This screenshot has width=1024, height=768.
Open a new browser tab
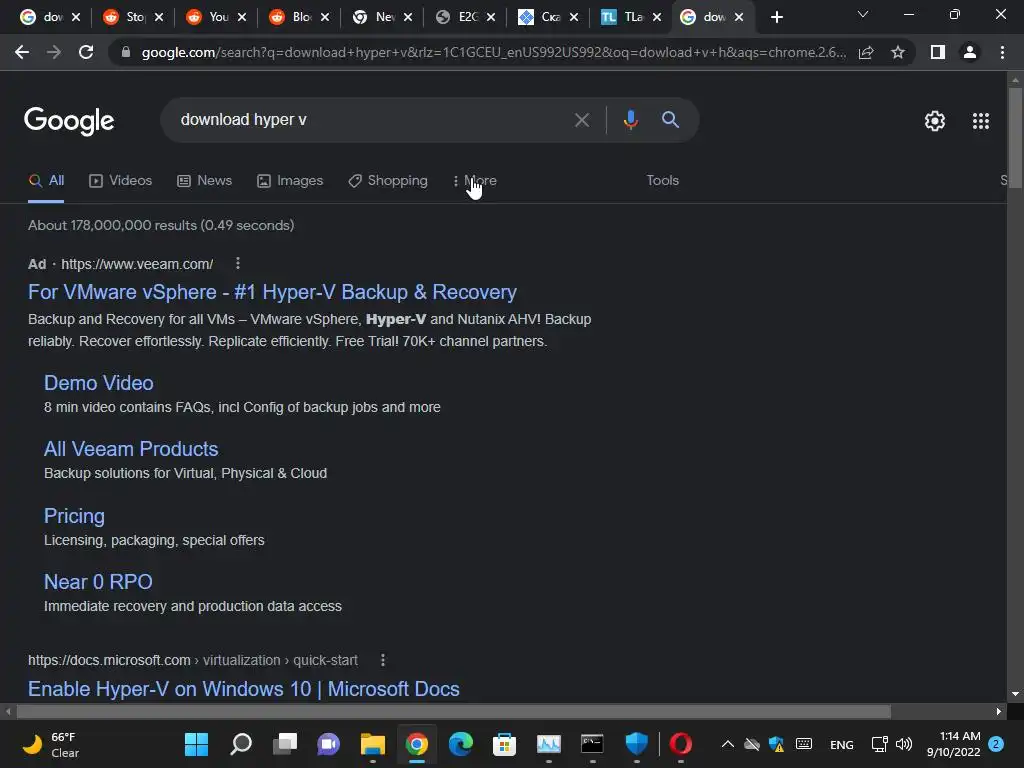776,17
